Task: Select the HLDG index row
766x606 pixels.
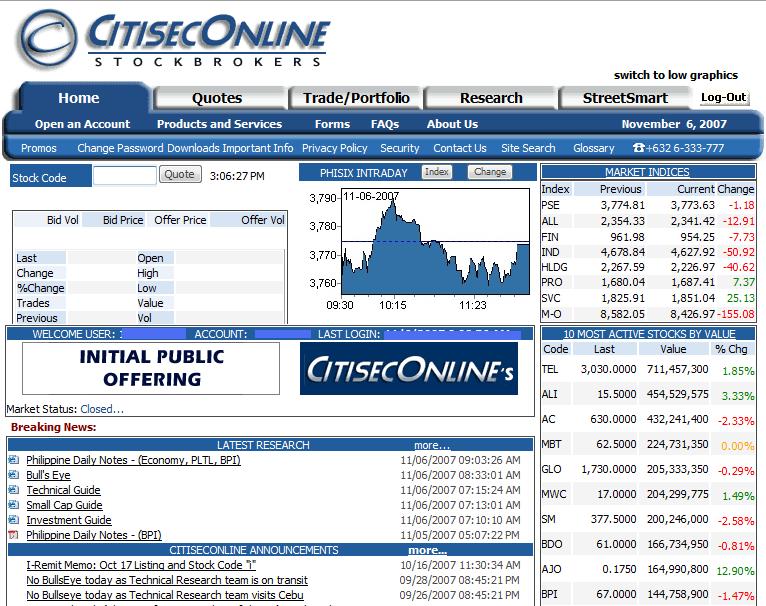Action: point(648,267)
